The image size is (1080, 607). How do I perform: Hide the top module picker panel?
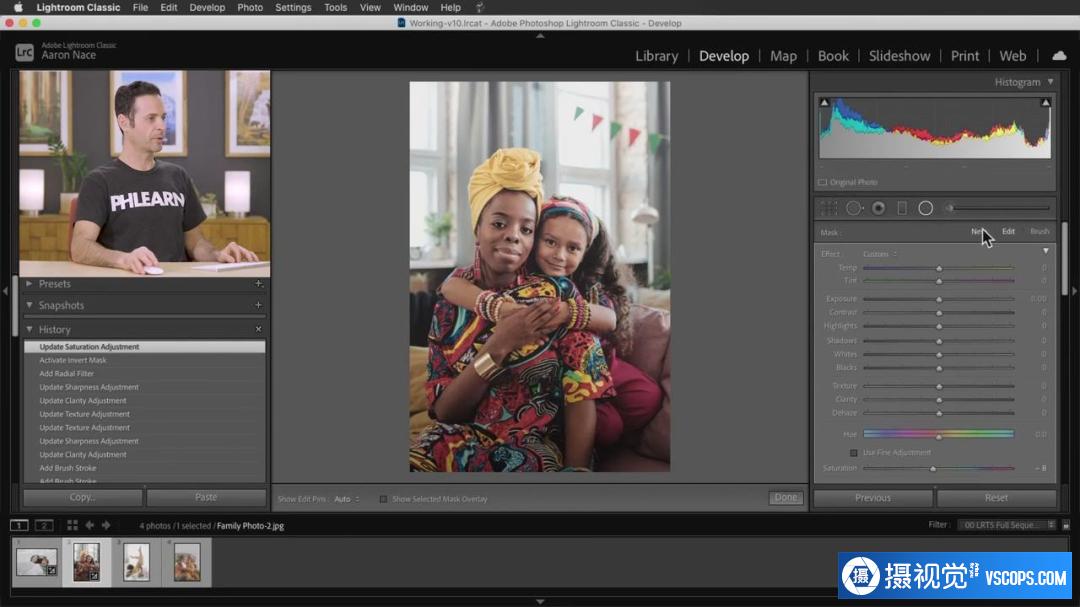(540, 36)
